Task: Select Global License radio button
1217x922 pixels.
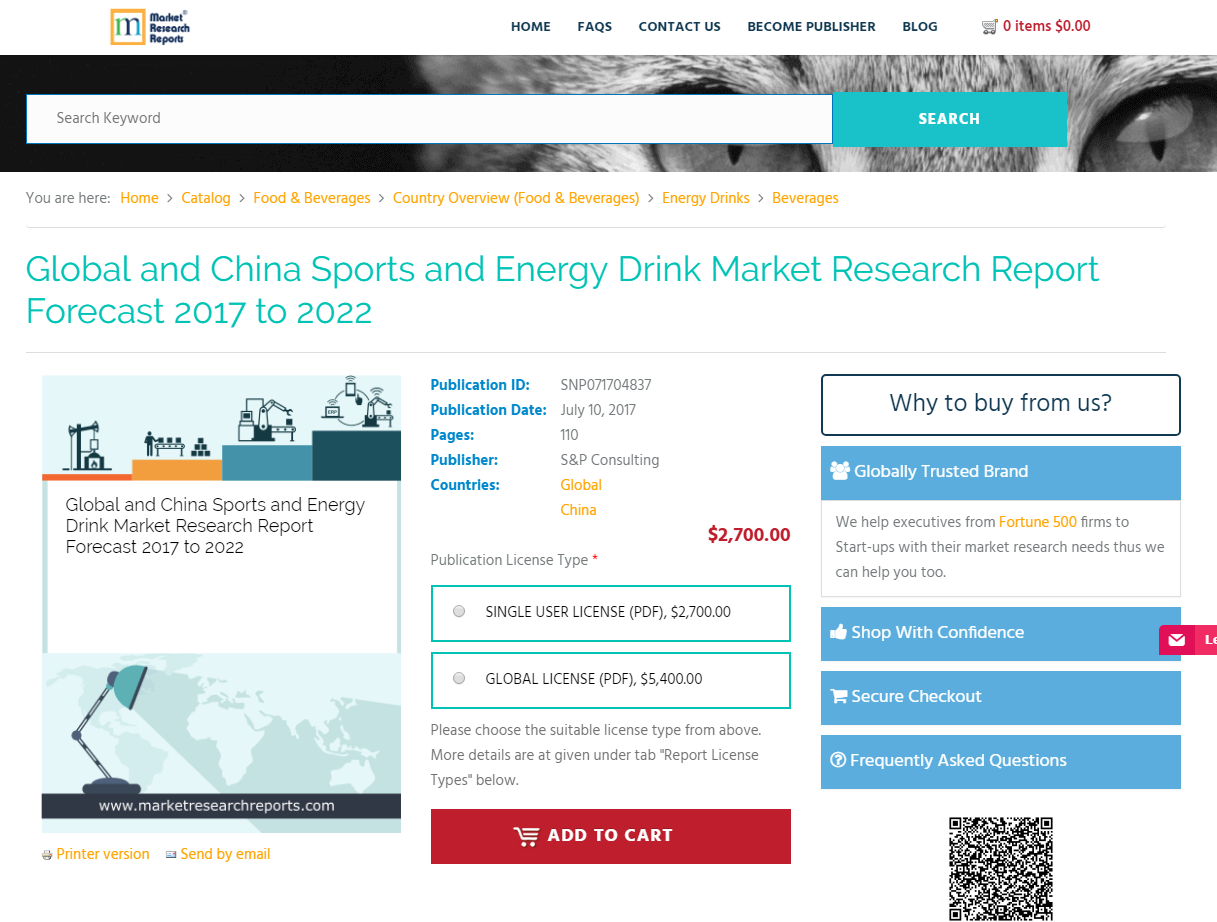Action: (x=459, y=678)
